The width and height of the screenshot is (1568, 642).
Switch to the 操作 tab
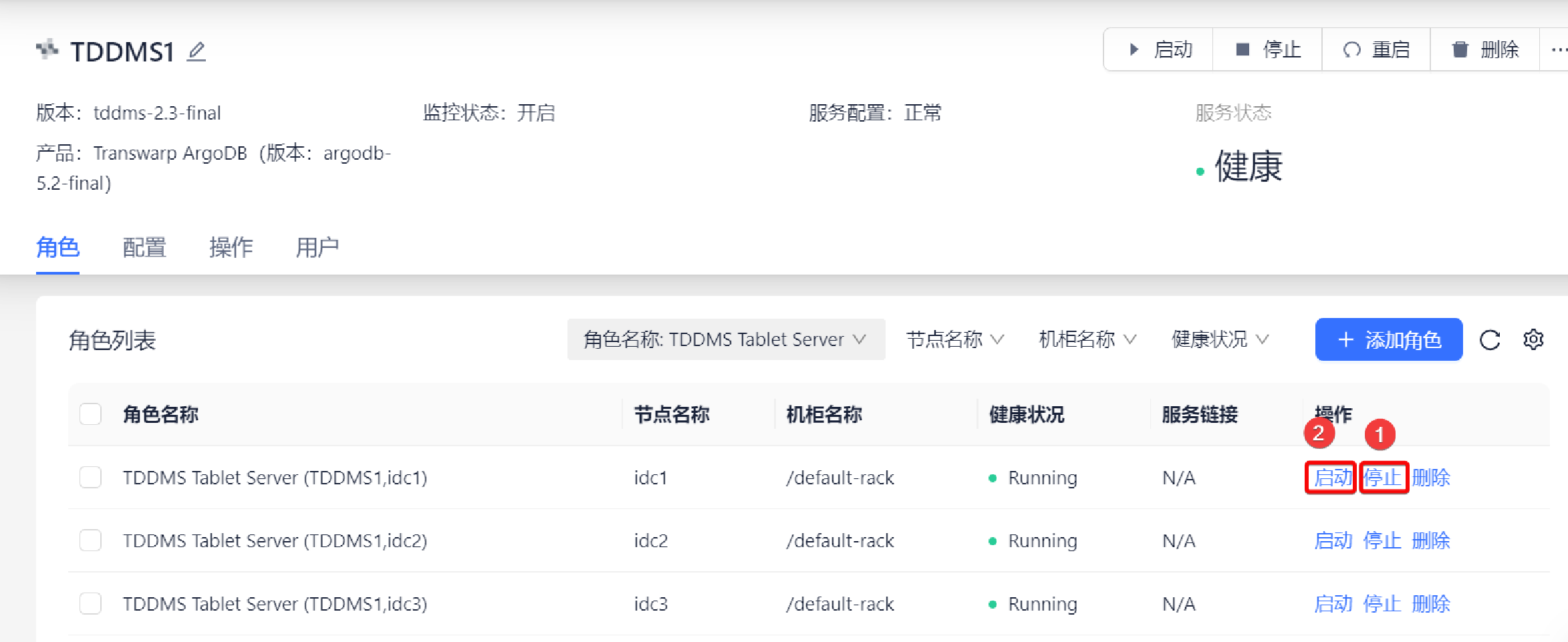231,247
